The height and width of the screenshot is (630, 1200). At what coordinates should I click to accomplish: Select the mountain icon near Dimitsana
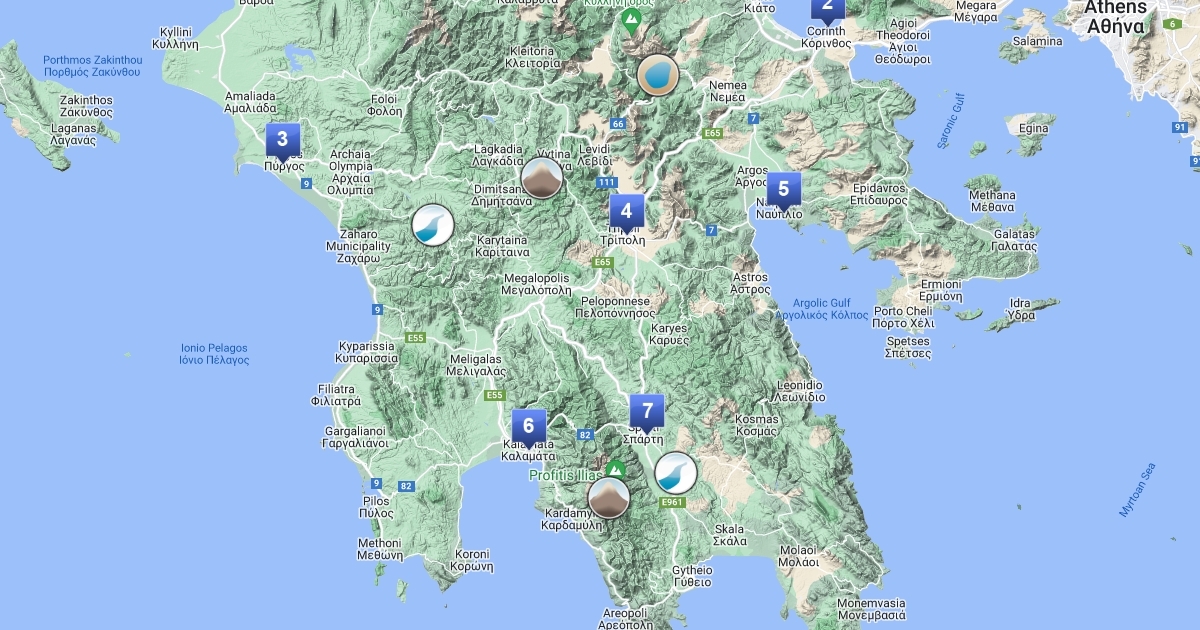pos(542,178)
